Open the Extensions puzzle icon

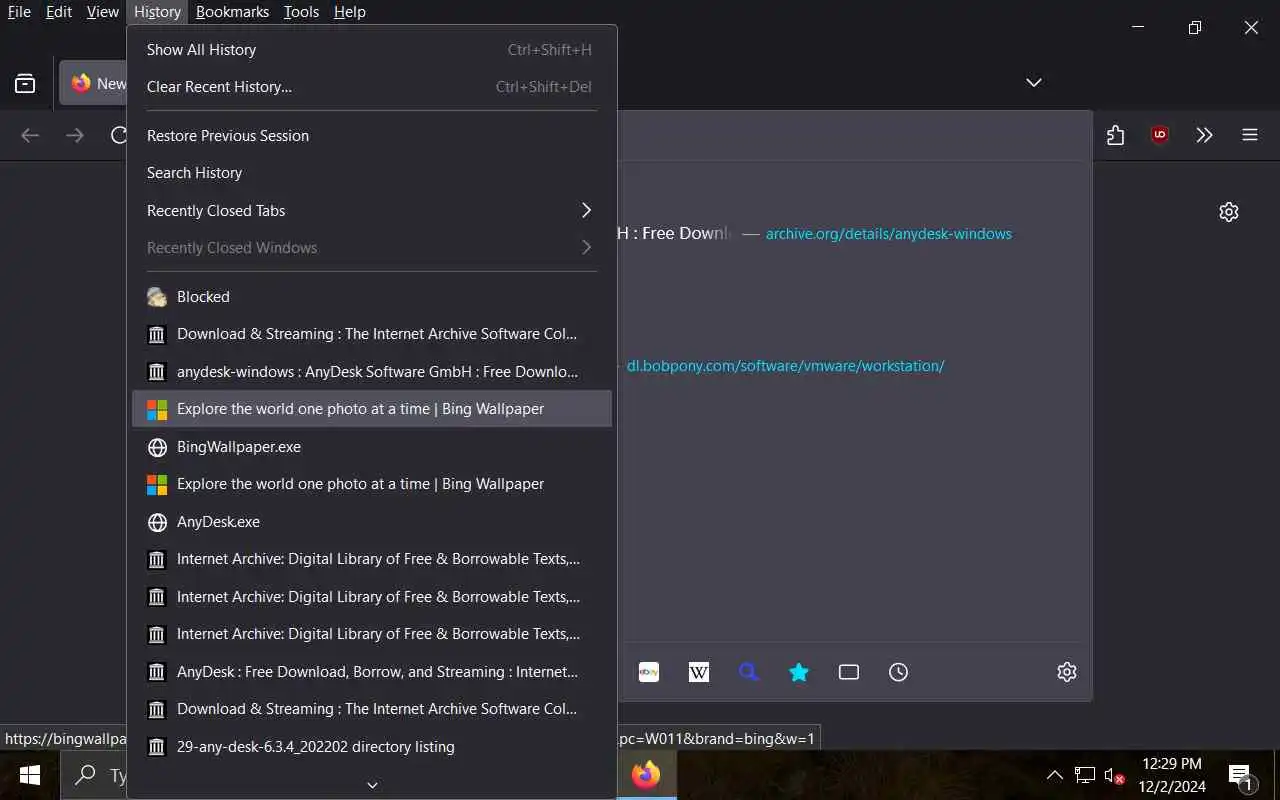(x=1116, y=135)
